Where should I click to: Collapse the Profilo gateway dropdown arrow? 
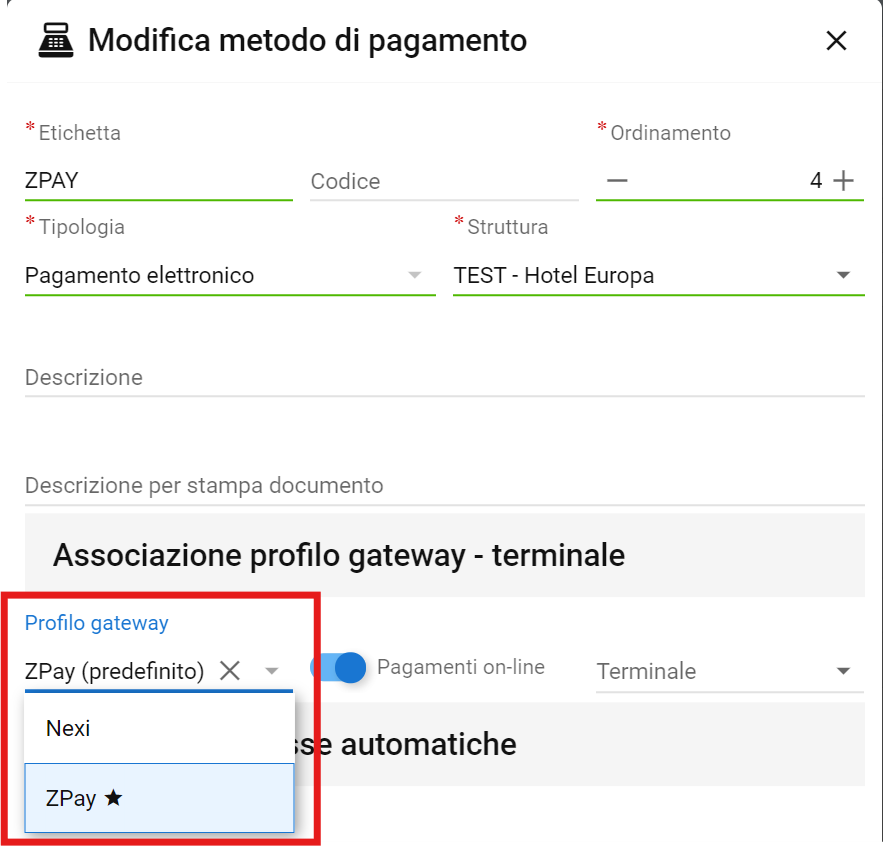click(271, 671)
